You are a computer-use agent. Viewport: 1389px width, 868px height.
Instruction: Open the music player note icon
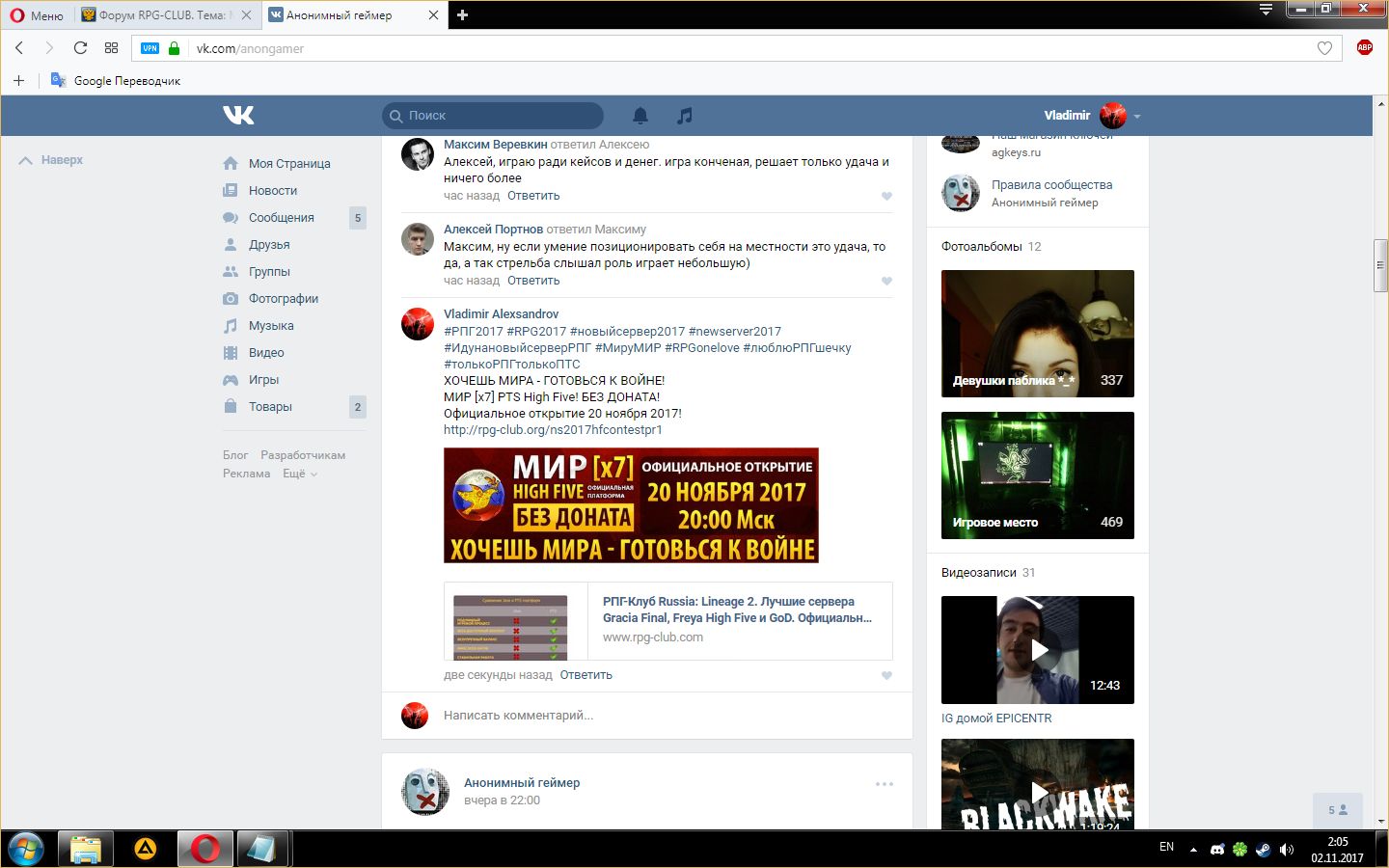click(x=685, y=116)
